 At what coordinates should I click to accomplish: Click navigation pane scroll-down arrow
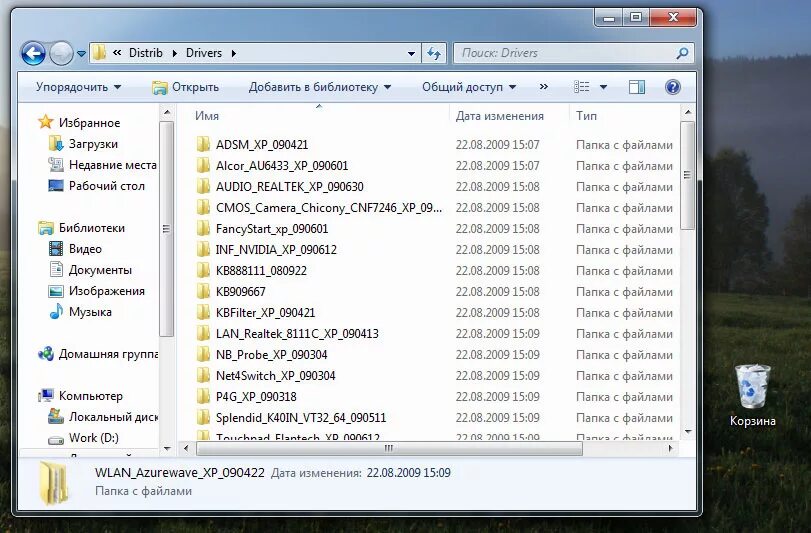tap(167, 449)
